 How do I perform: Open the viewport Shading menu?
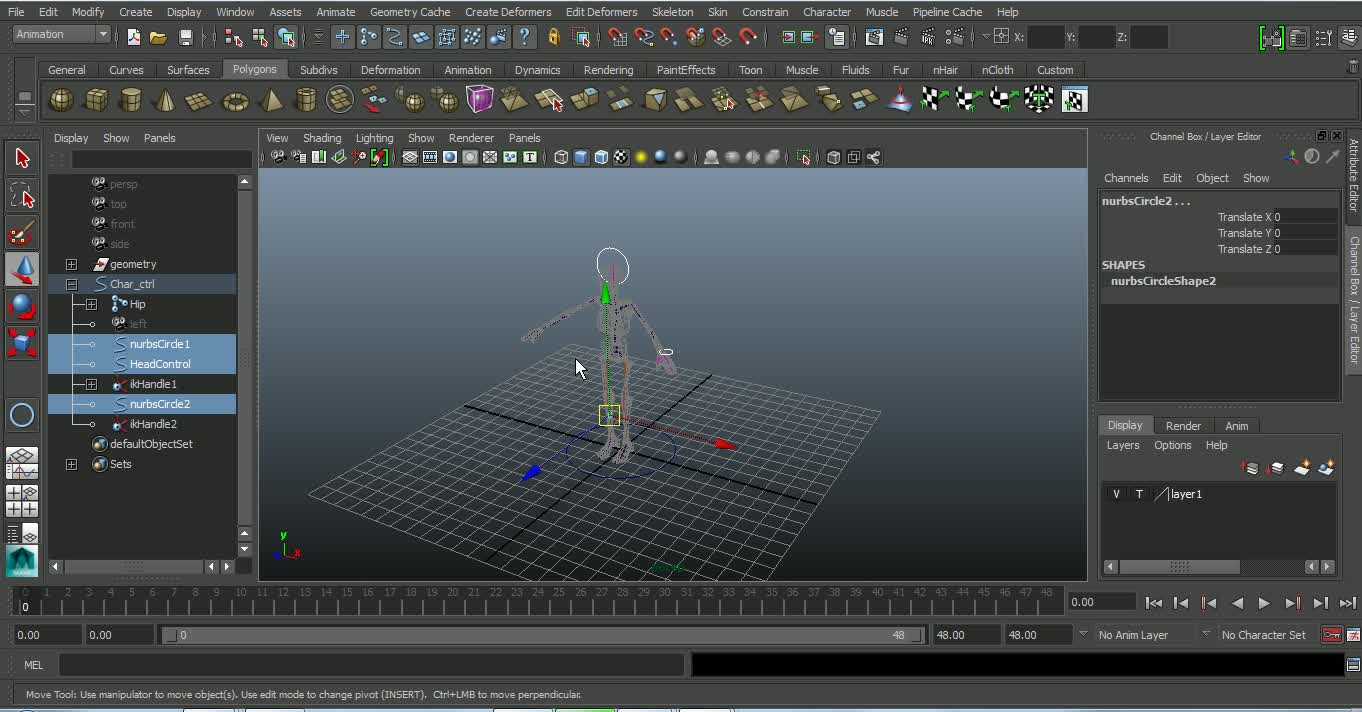pyautogui.click(x=322, y=138)
